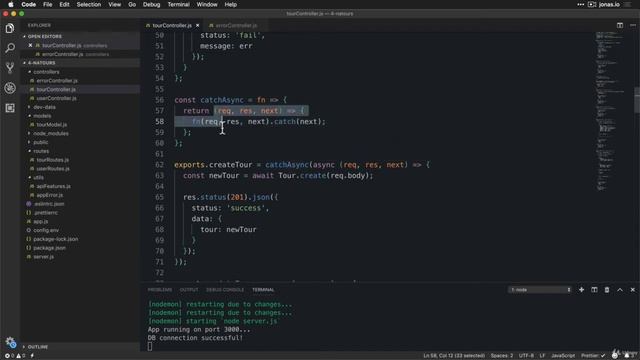The width and height of the screenshot is (640, 360).
Task: Open the Debug Console panel tab
Action: [225, 290]
